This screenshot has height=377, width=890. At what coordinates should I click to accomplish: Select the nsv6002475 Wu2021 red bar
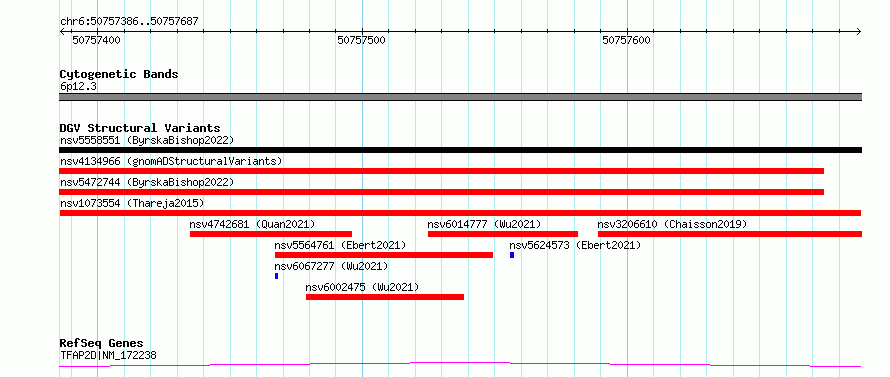click(x=385, y=297)
